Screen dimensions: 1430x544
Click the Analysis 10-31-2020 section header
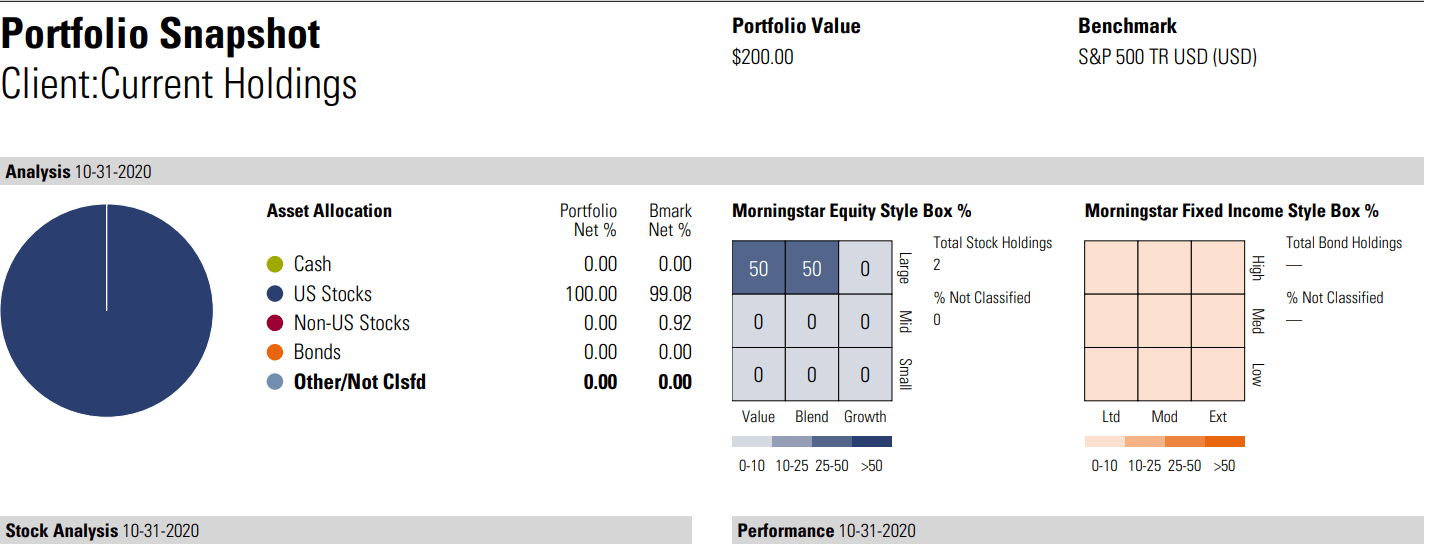click(78, 172)
